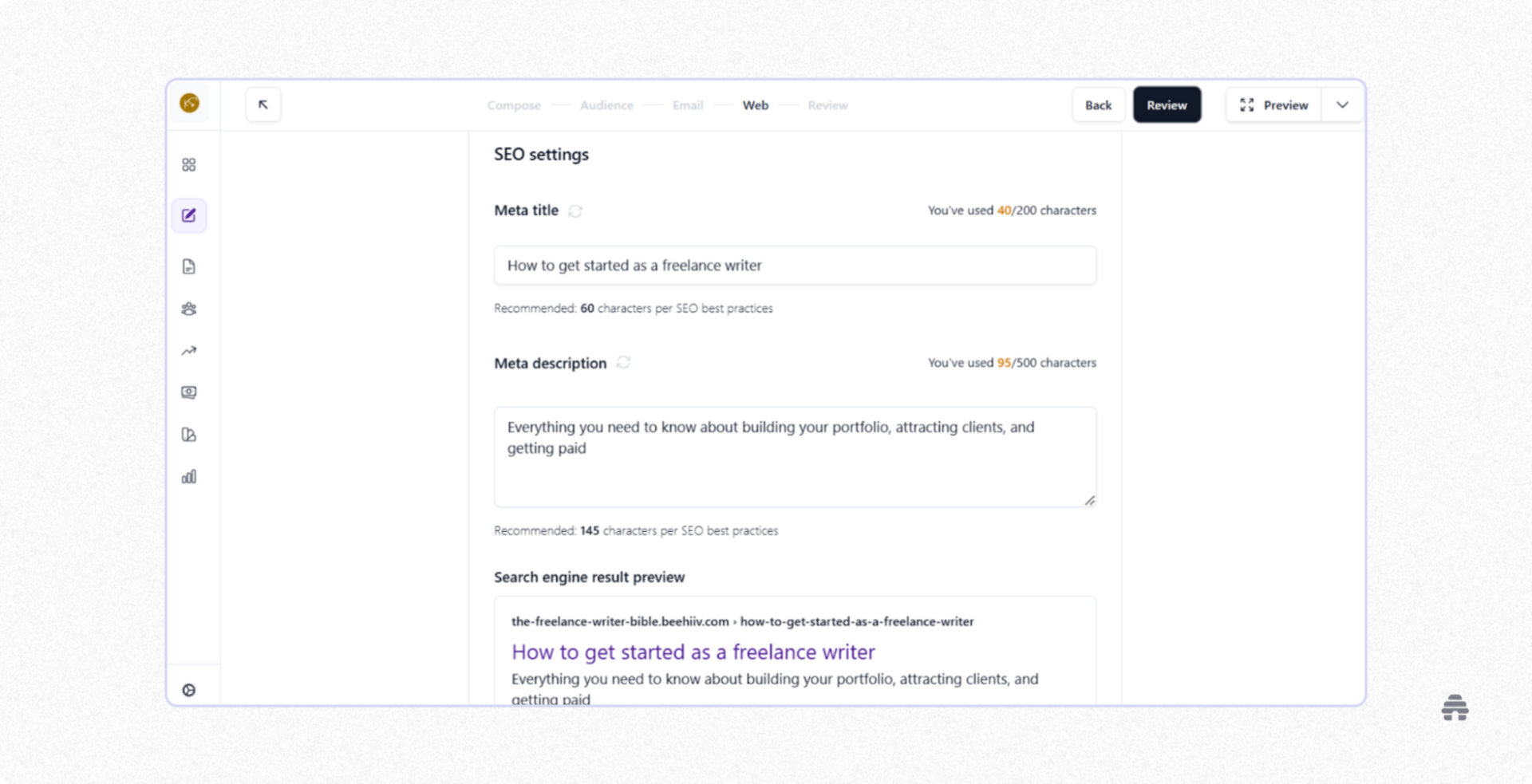1532x784 pixels.
Task: Click the fullscreen icon inside Preview button
Action: pos(1247,104)
